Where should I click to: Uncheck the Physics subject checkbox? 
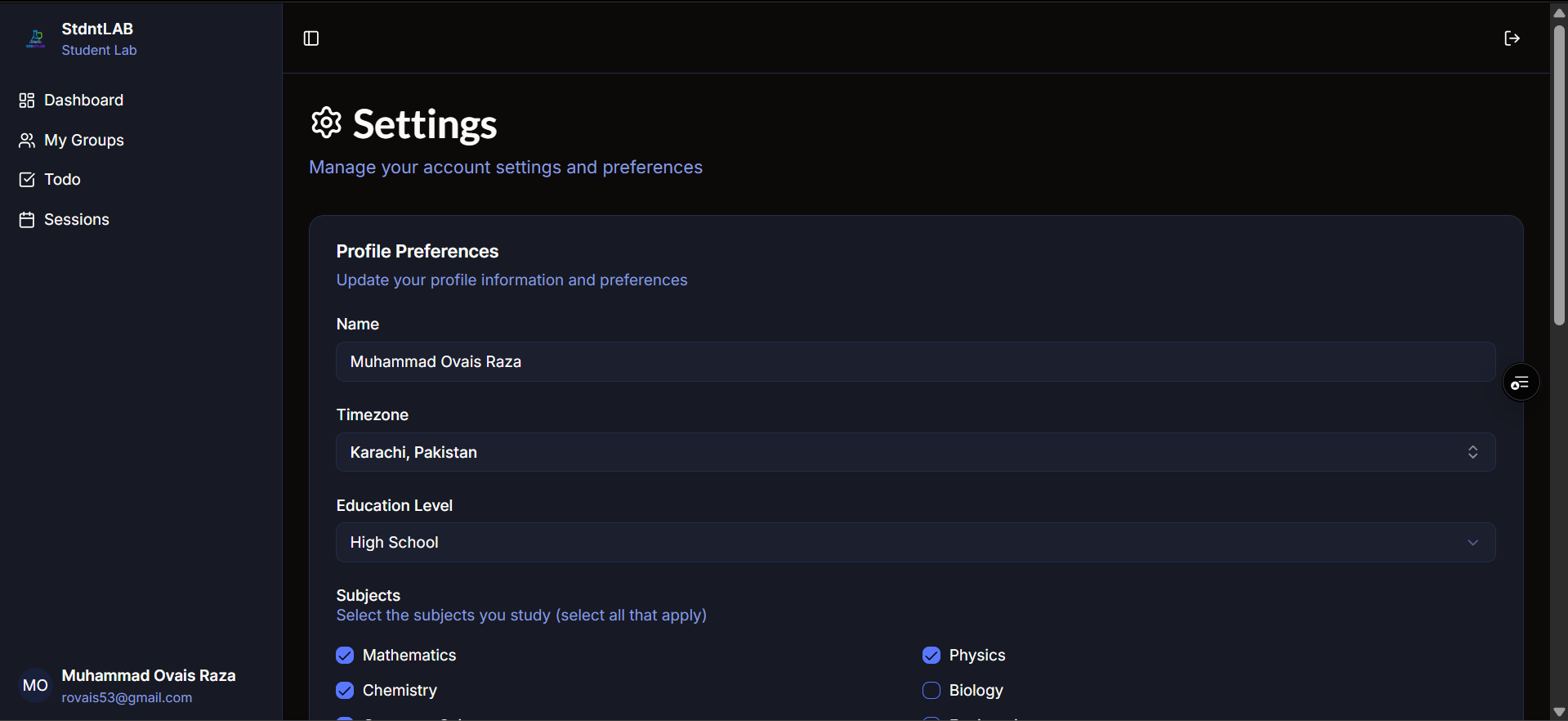click(x=931, y=656)
